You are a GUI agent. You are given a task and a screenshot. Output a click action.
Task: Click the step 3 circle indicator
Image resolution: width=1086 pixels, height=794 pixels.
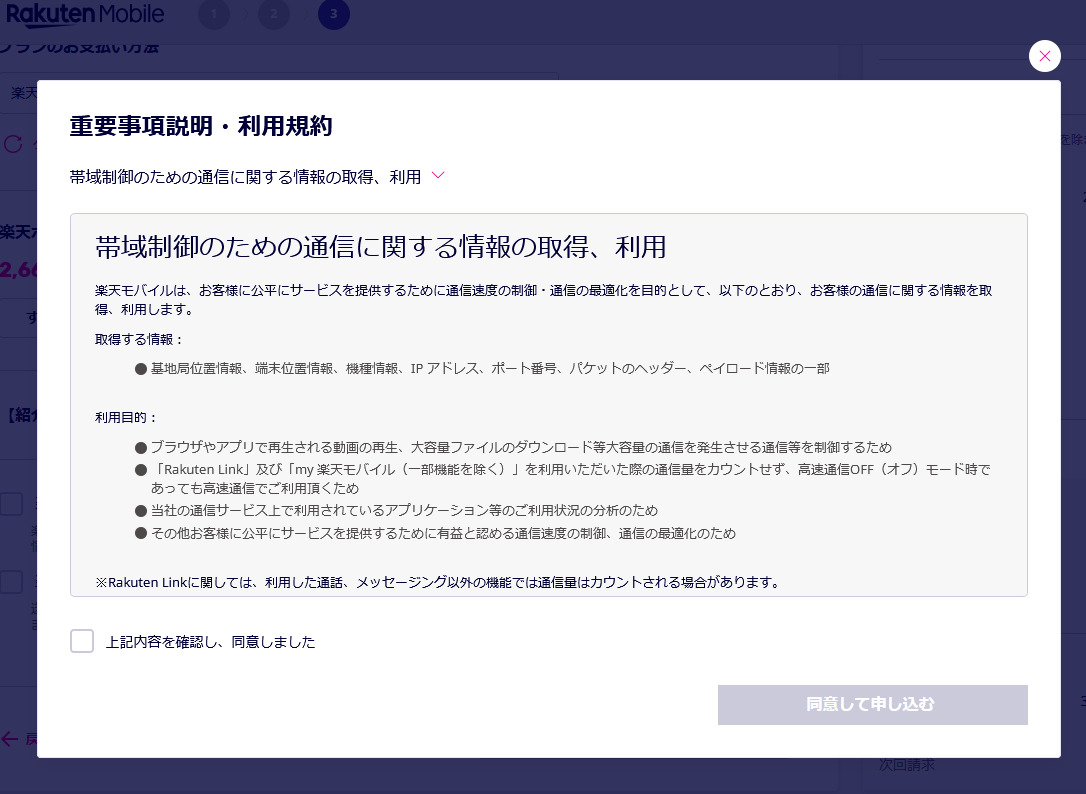pyautogui.click(x=334, y=15)
